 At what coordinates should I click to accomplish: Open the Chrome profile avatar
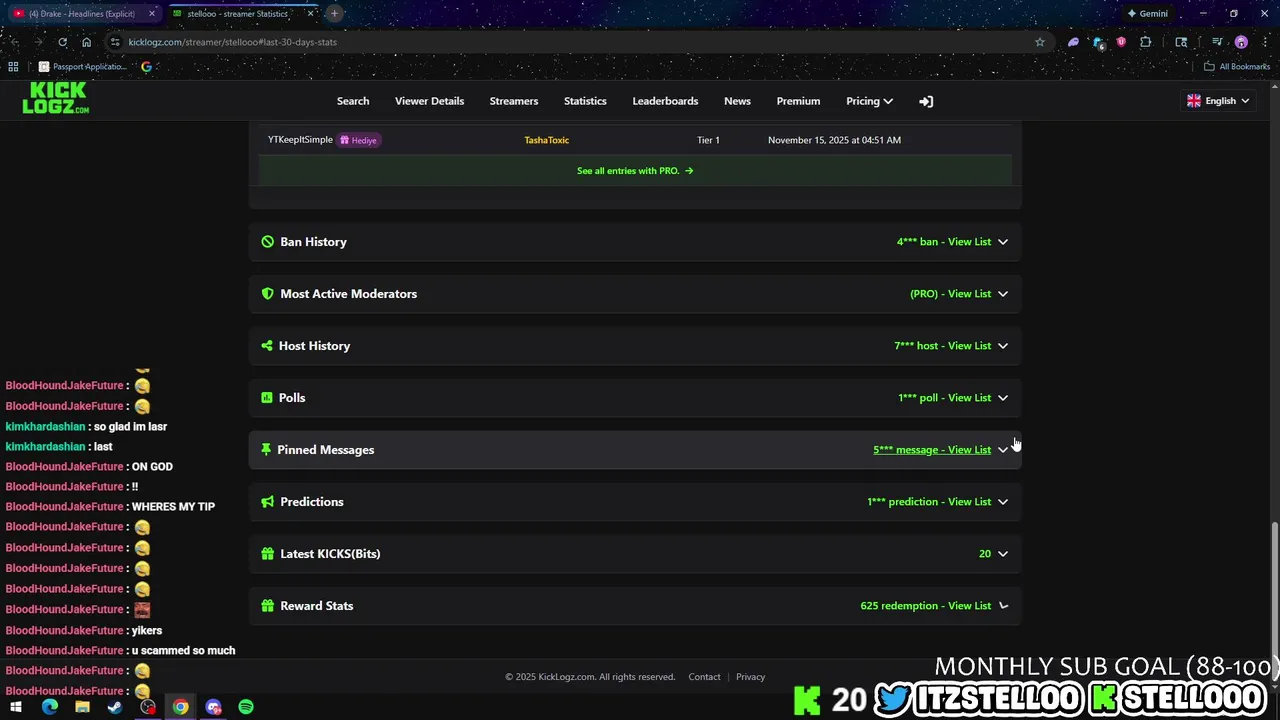(x=1241, y=42)
